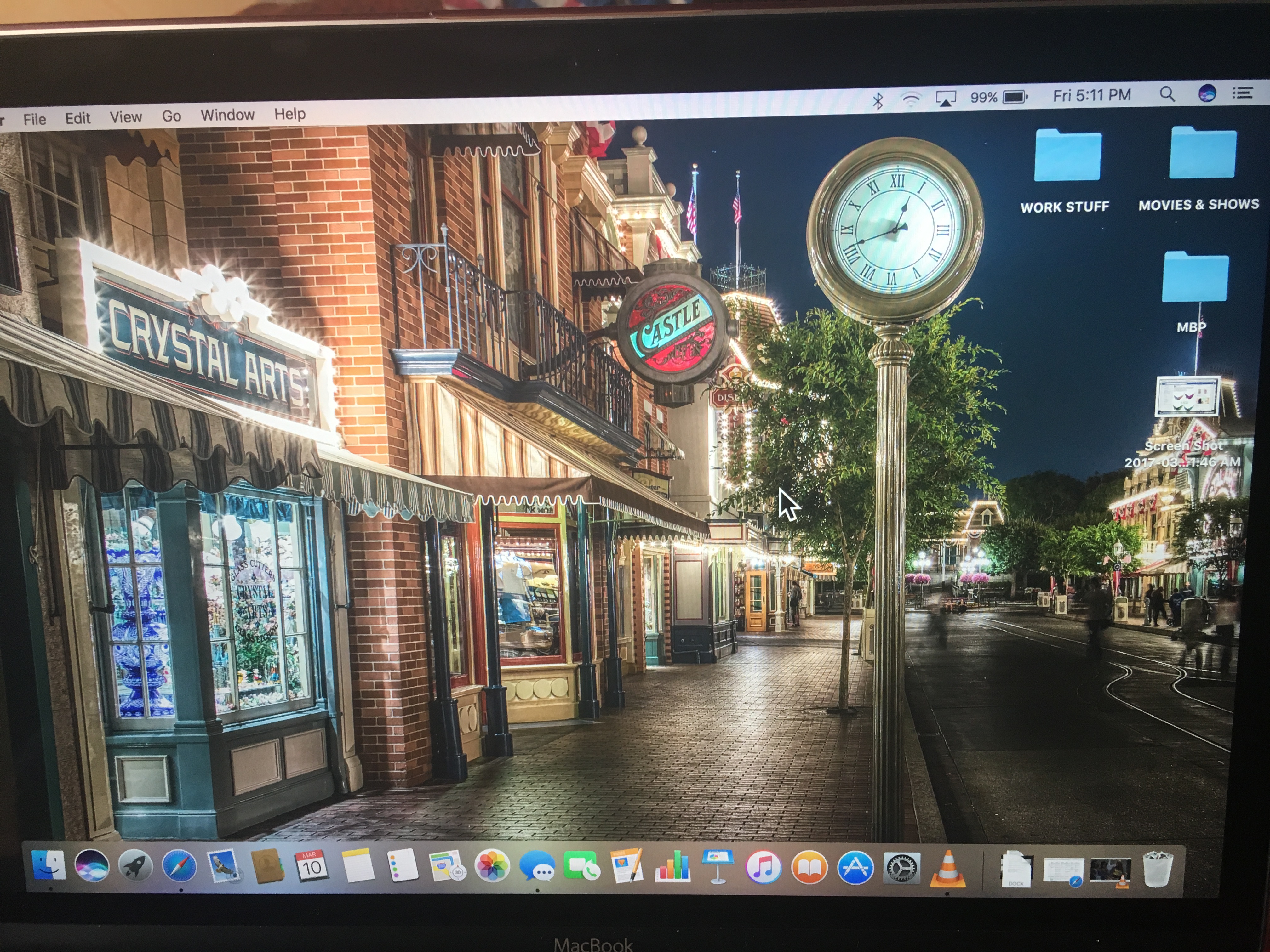Open the App Store in Dock

[855, 867]
